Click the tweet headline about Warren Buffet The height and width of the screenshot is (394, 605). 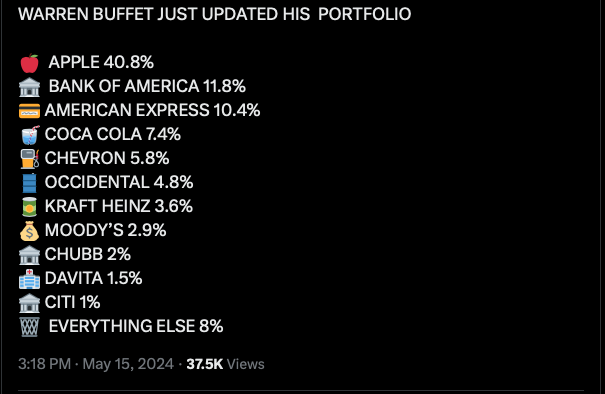215,14
